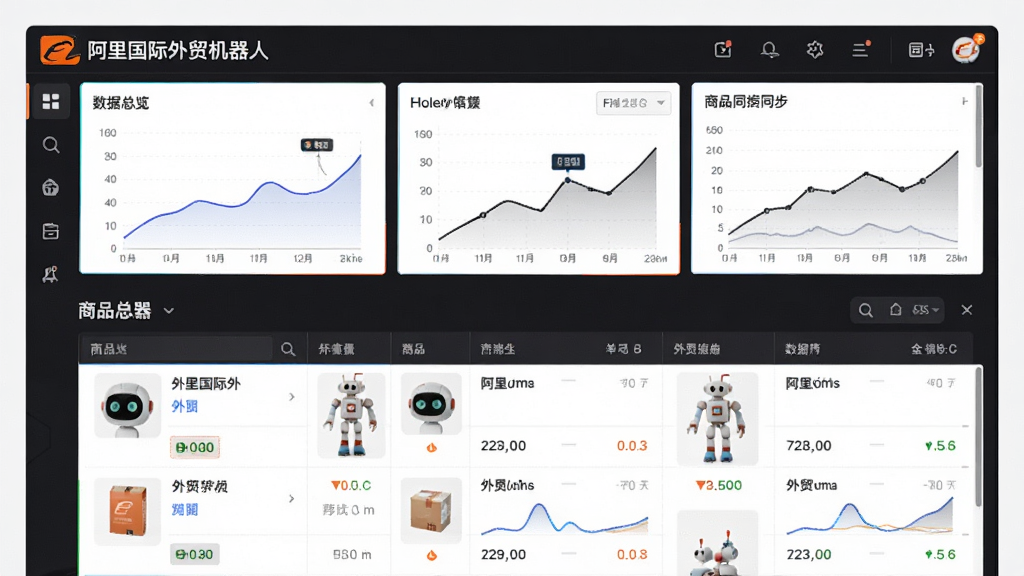Click the round-head robot thumbnail in first row
The width and height of the screenshot is (1024, 576).
coord(127,406)
